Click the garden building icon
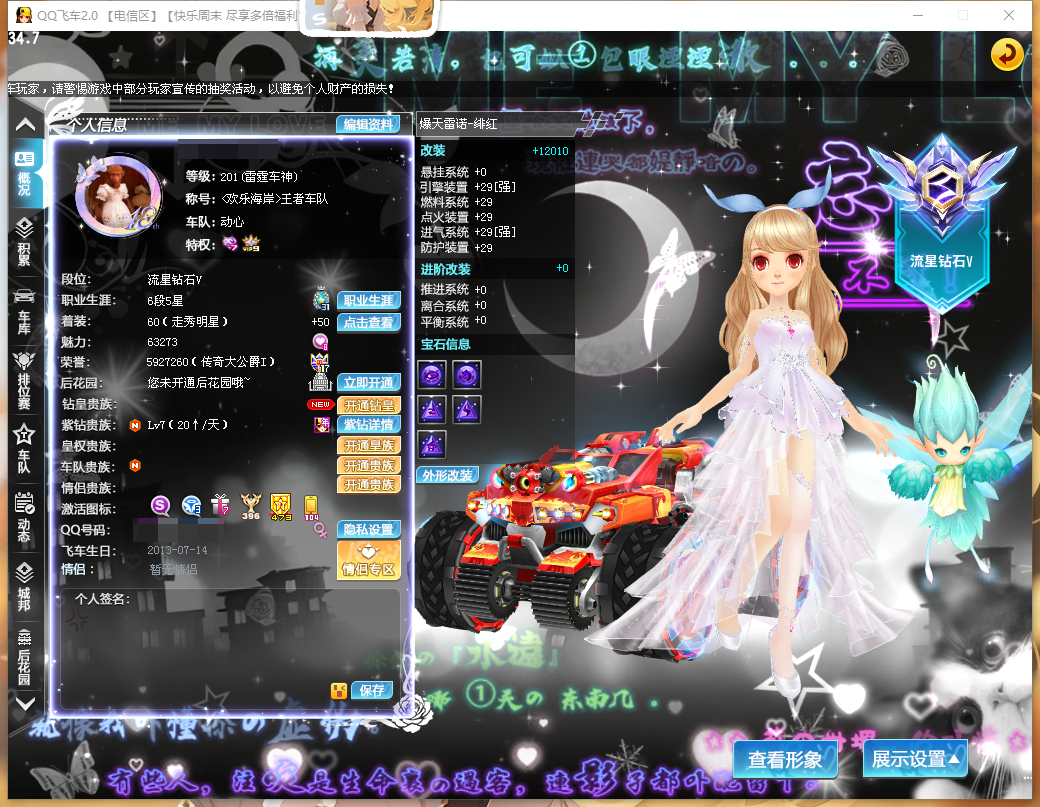1040x807 pixels. pos(320,382)
